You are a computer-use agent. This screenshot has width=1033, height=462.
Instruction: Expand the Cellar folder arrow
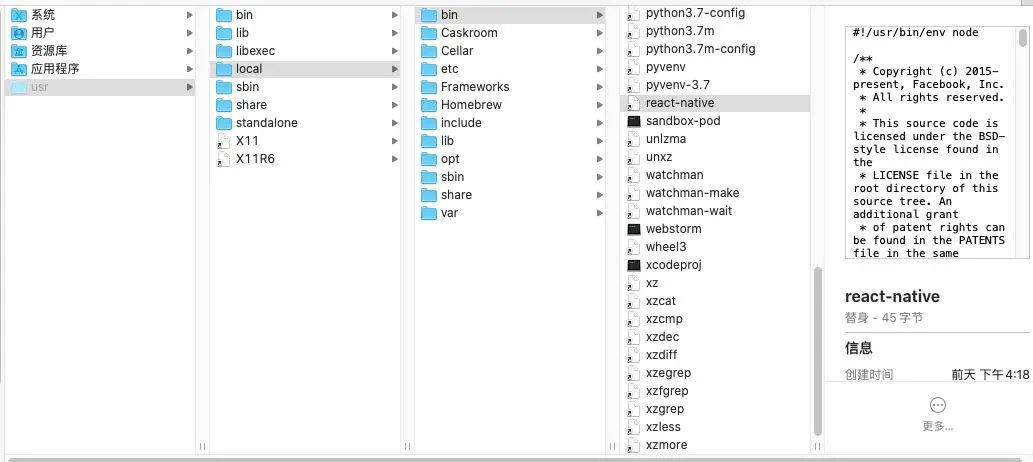point(600,51)
